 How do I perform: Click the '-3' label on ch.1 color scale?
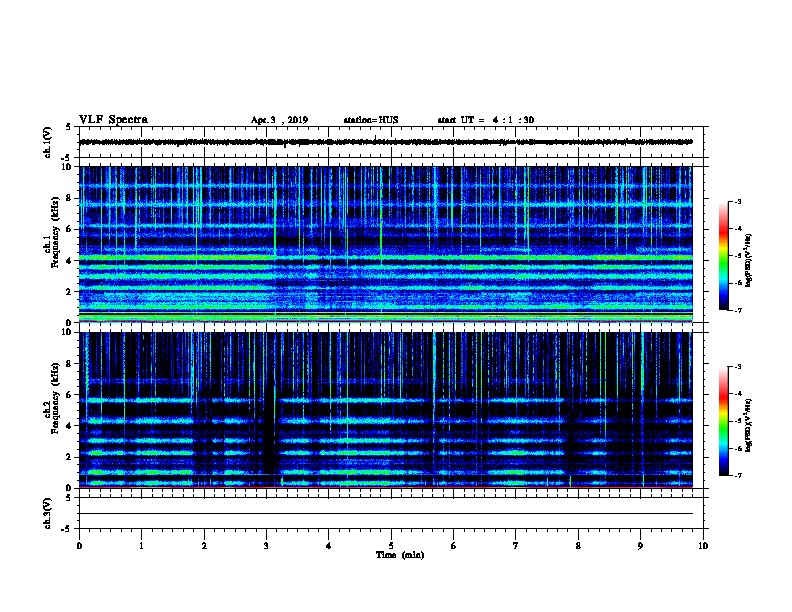point(738,202)
